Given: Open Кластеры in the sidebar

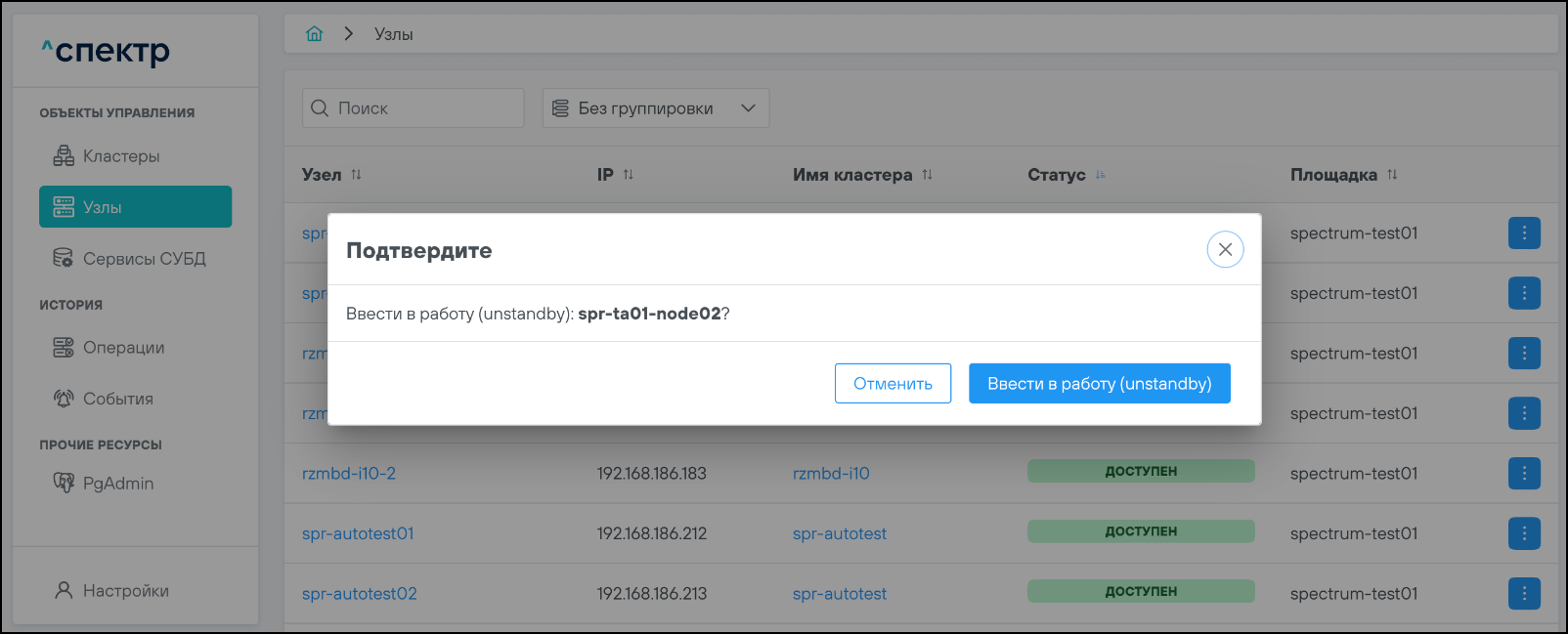Looking at the screenshot, I should tap(121, 156).
